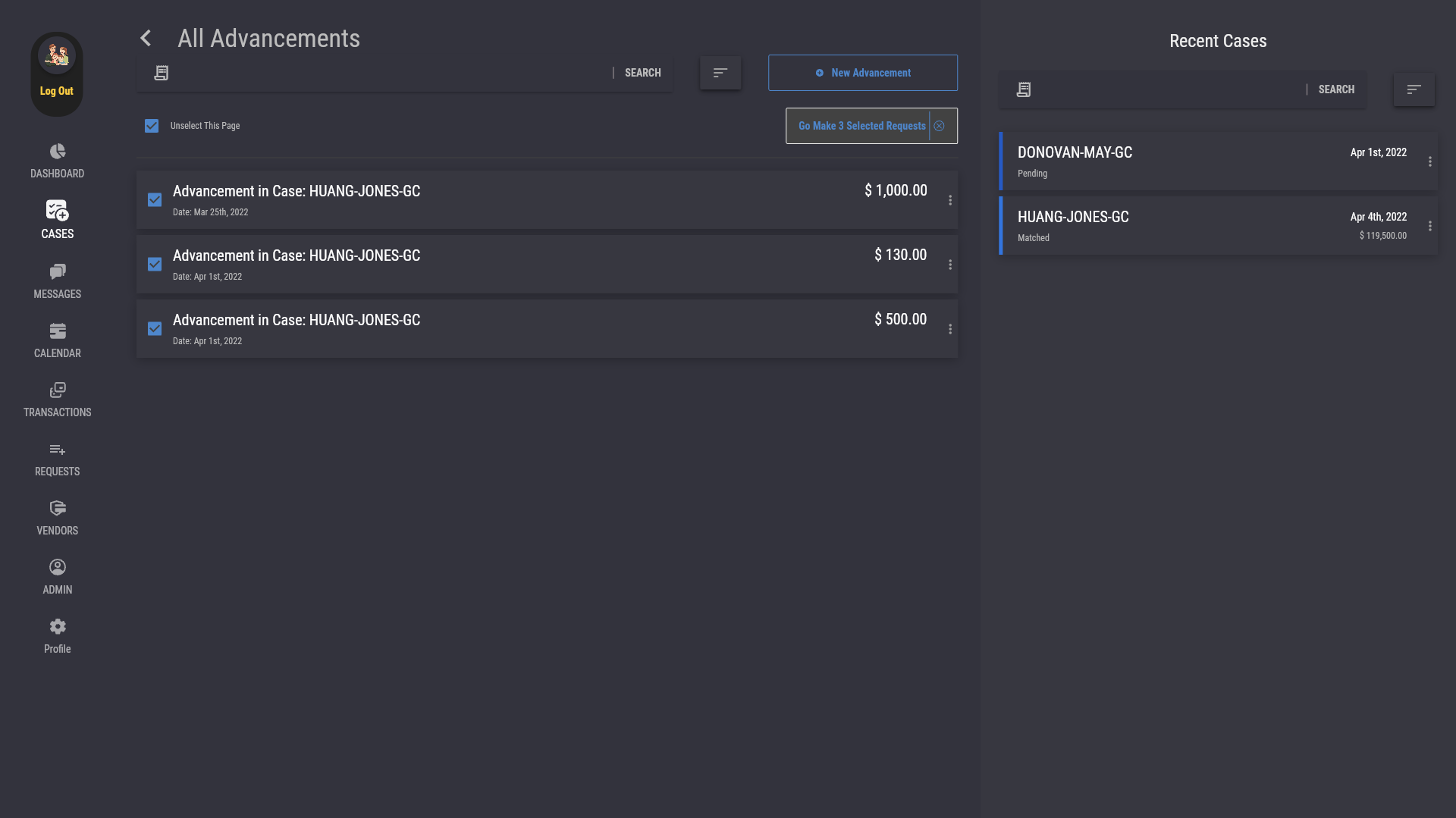Open the advancements sort filter menu
The height and width of the screenshot is (818, 1456).
720,73
